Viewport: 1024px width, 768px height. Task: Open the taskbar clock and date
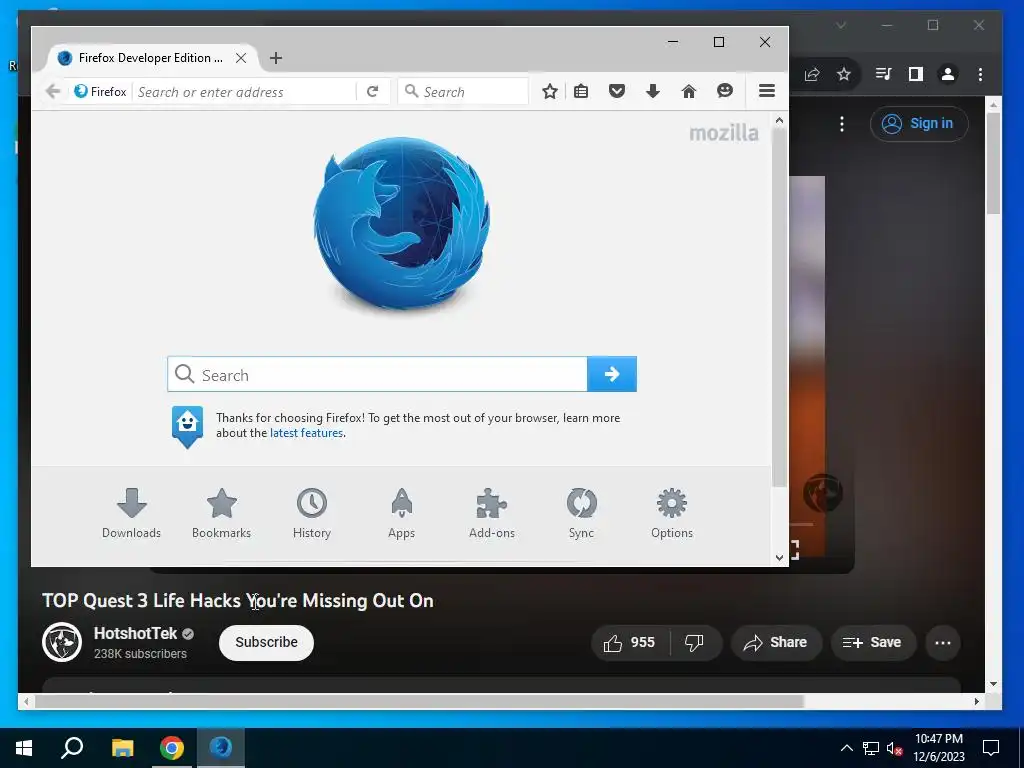click(x=938, y=748)
